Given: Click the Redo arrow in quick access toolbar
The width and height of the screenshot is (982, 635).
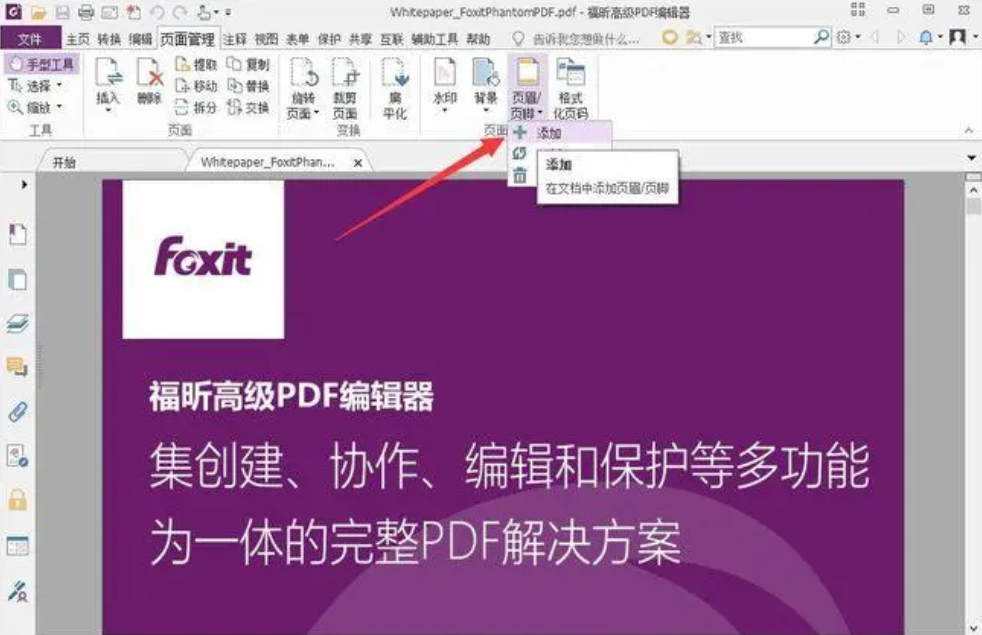Looking at the screenshot, I should [x=180, y=12].
